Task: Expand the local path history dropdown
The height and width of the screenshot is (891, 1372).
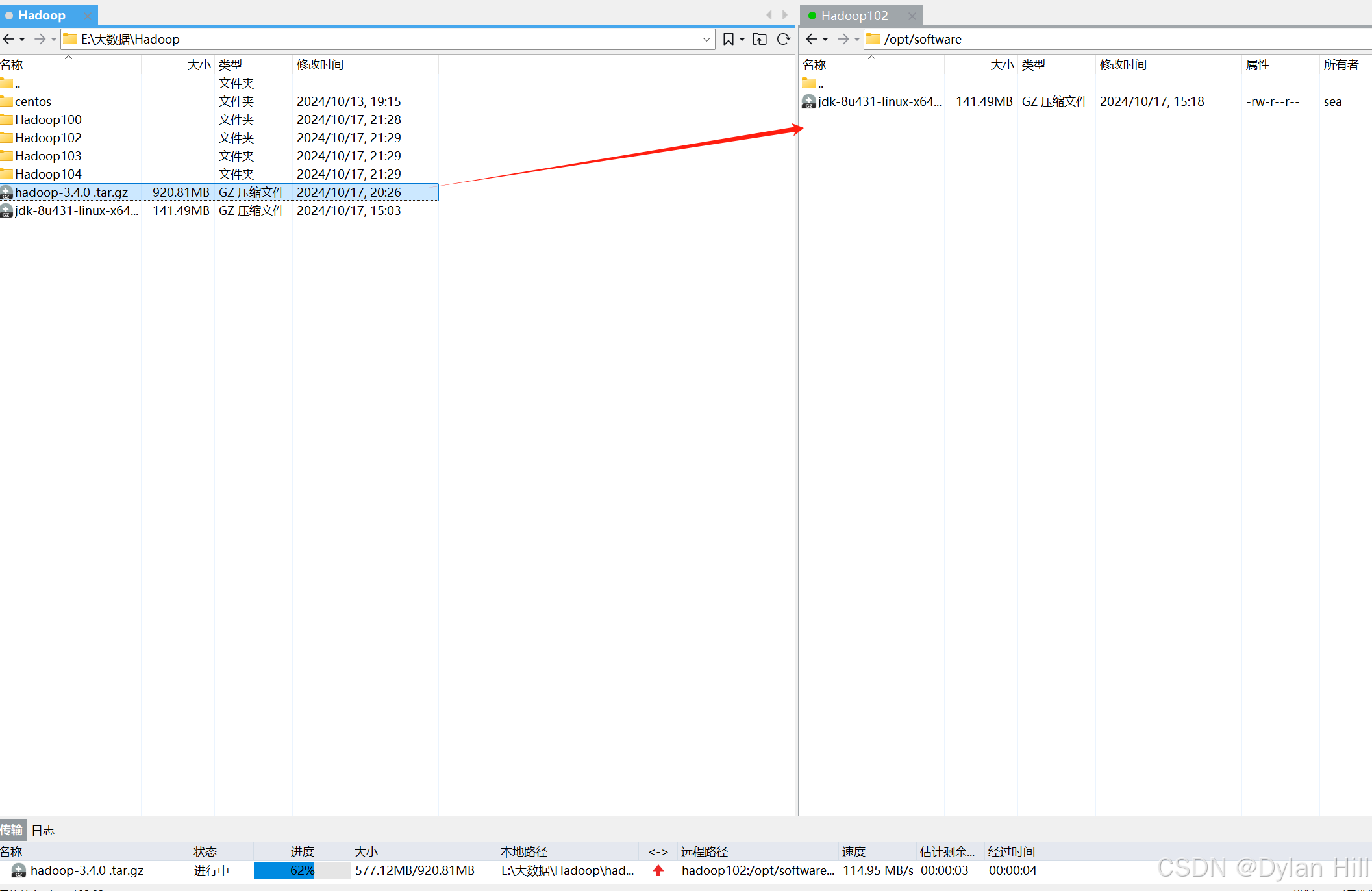Action: tap(706, 39)
